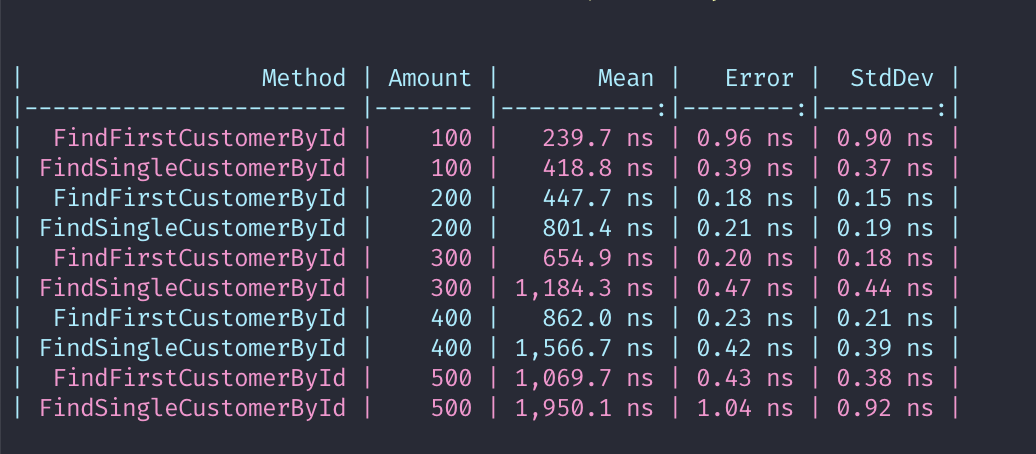Viewport: 1036px width, 454px height.
Task: Click Amount 200 in the 801.4 ns row
Action: pyautogui.click(x=451, y=228)
